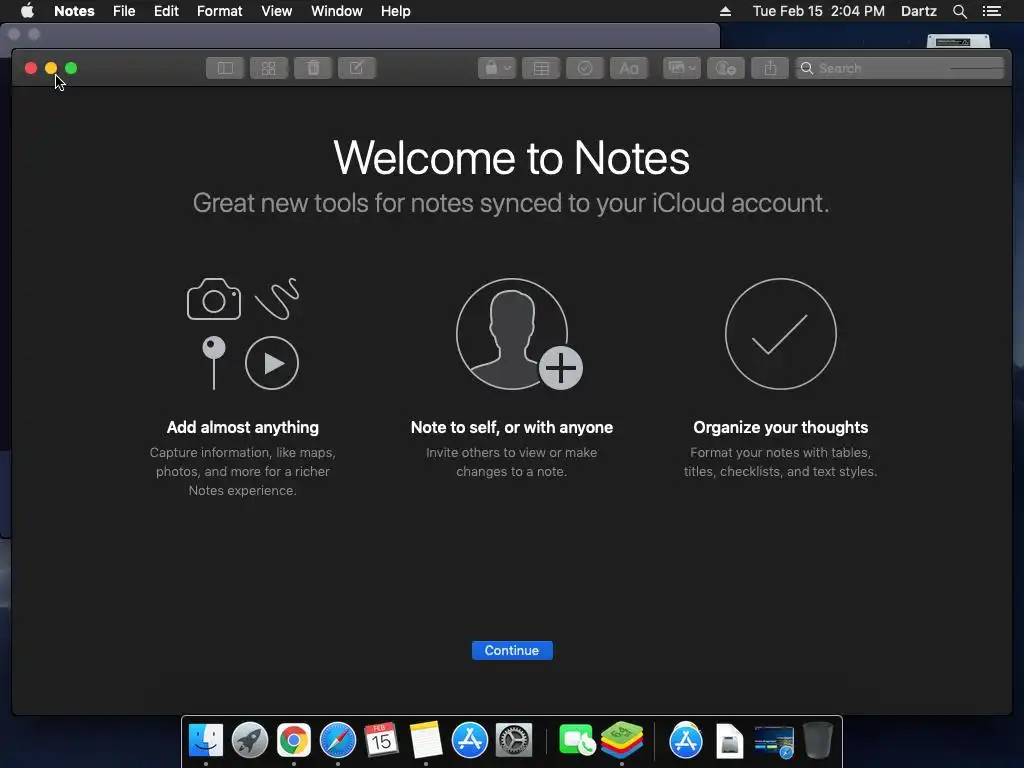The height and width of the screenshot is (768, 1024).
Task: Launch Safari compass in the Dock
Action: pyautogui.click(x=338, y=741)
